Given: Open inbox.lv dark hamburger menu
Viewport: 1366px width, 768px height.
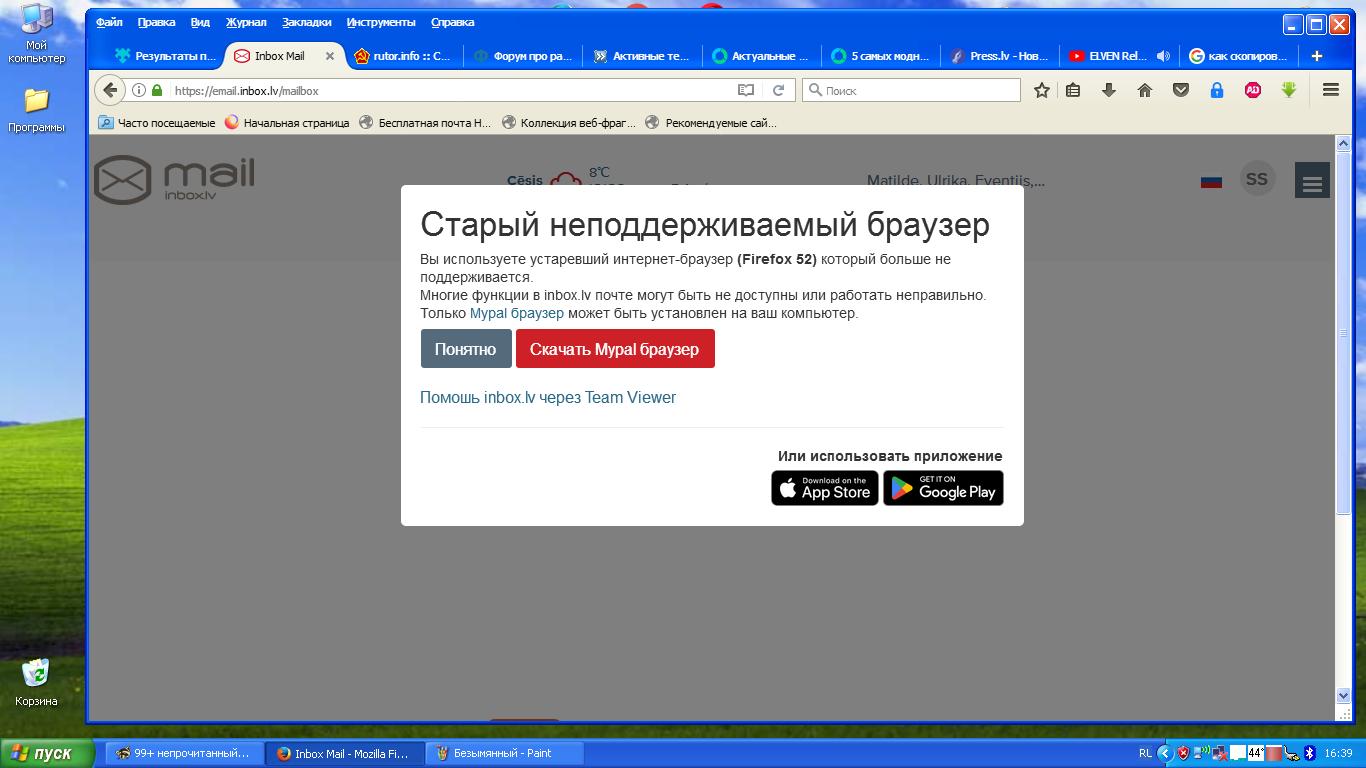Looking at the screenshot, I should (x=1312, y=180).
